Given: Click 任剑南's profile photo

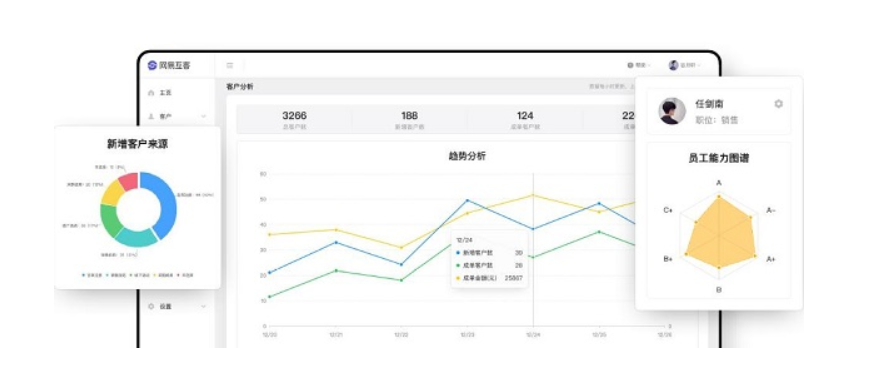Looking at the screenshot, I should [672, 111].
